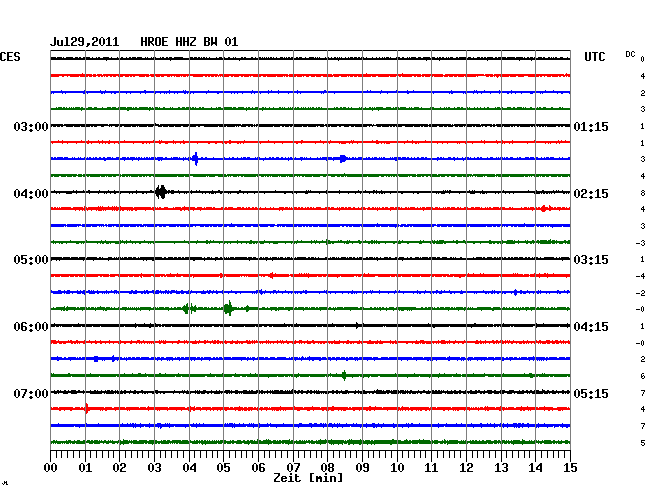
Task: Click minute tick label 04 on the axis
Action: (189, 468)
